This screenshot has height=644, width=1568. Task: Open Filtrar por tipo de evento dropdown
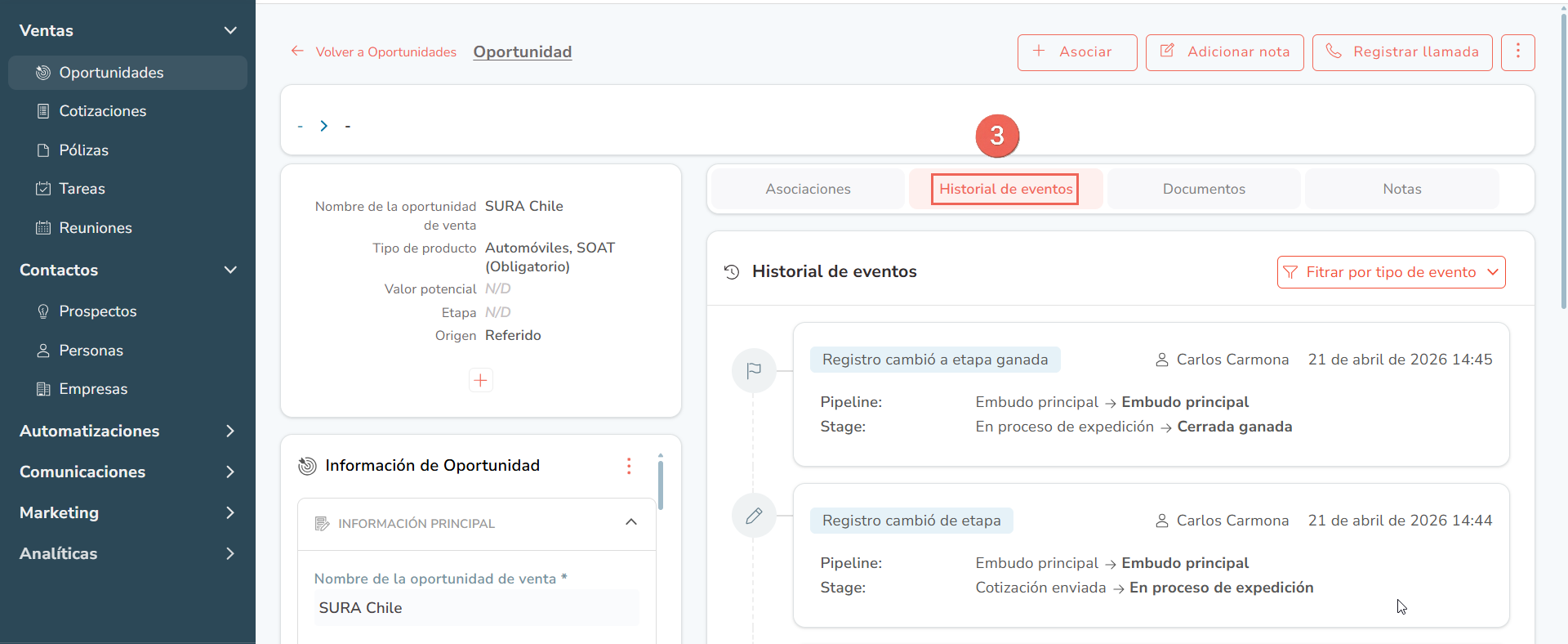tap(1391, 272)
